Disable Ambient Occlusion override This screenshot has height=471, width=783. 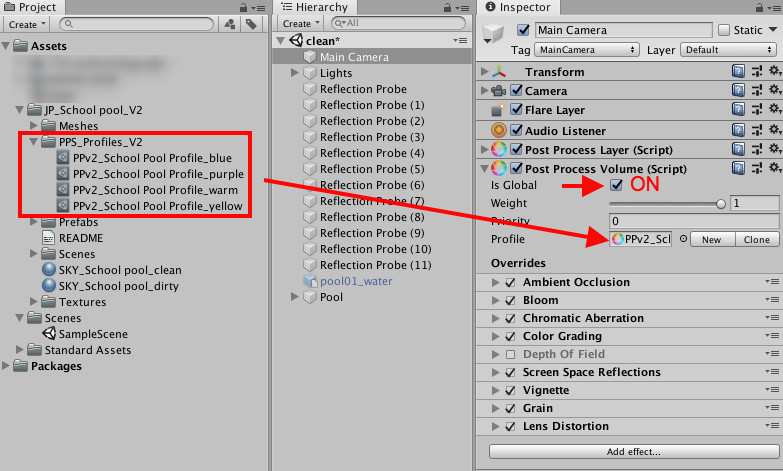(x=510, y=282)
